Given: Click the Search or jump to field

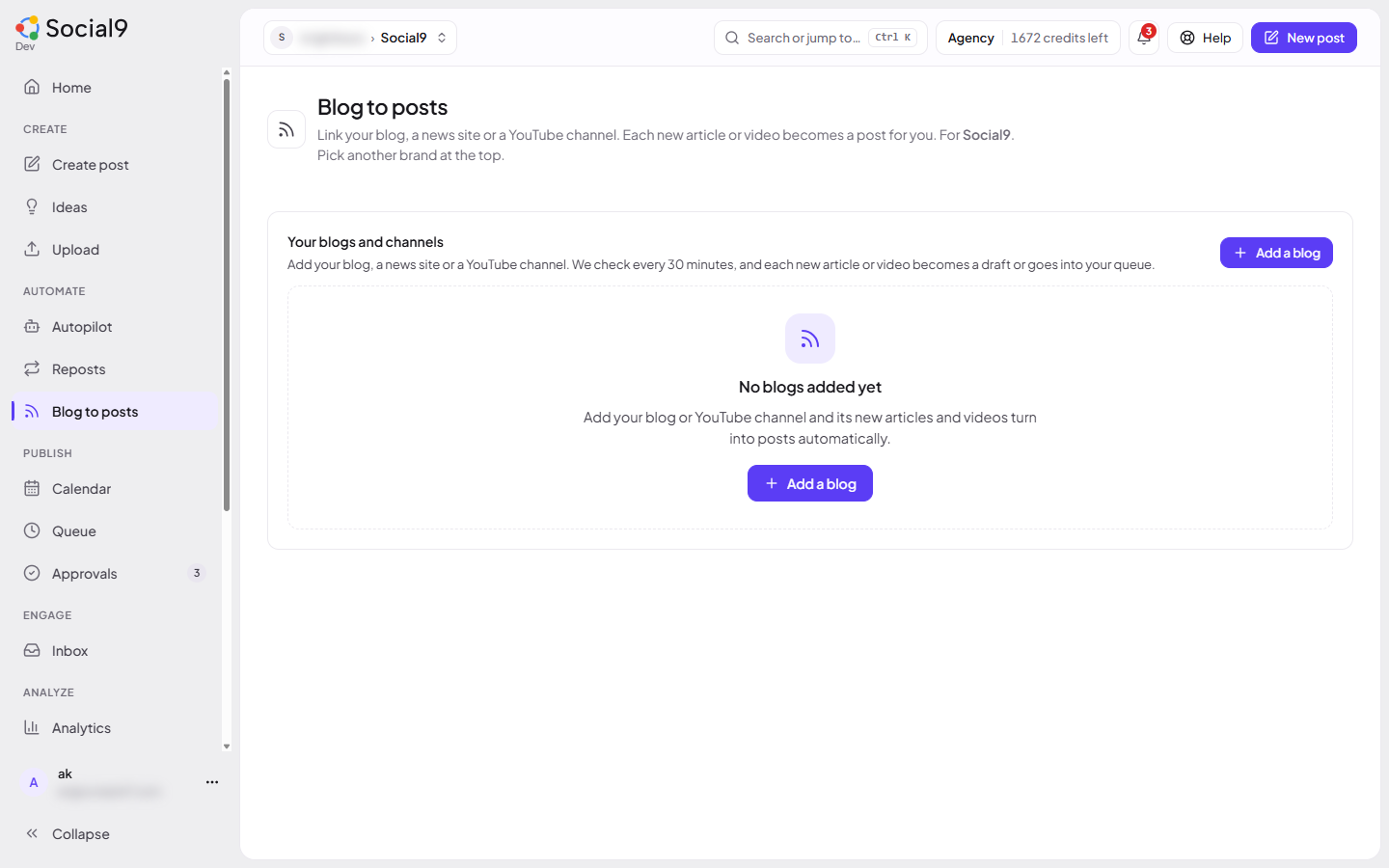Looking at the screenshot, I should (x=821, y=38).
